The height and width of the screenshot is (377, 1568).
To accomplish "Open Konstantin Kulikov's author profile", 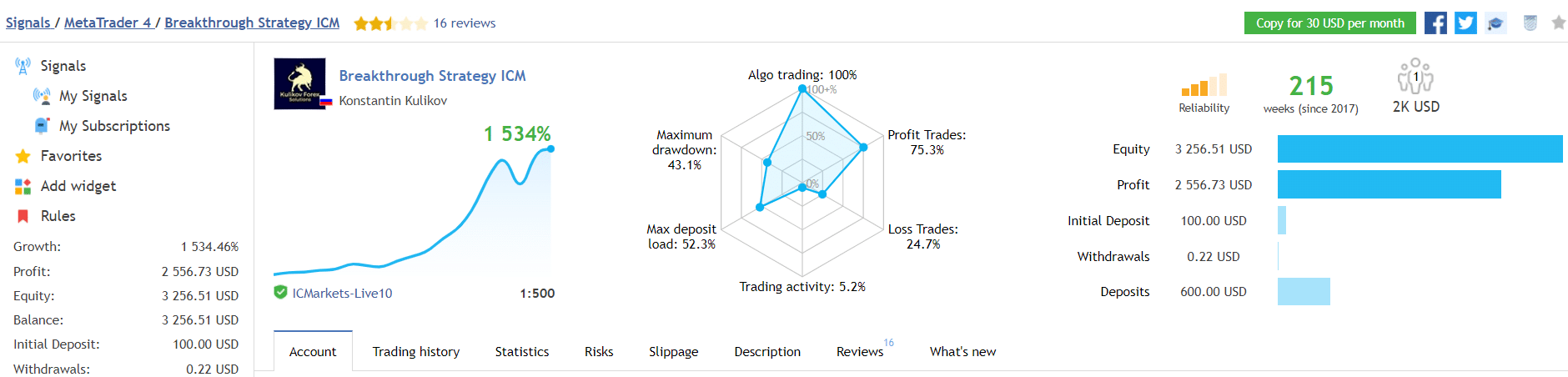I will click(x=393, y=101).
